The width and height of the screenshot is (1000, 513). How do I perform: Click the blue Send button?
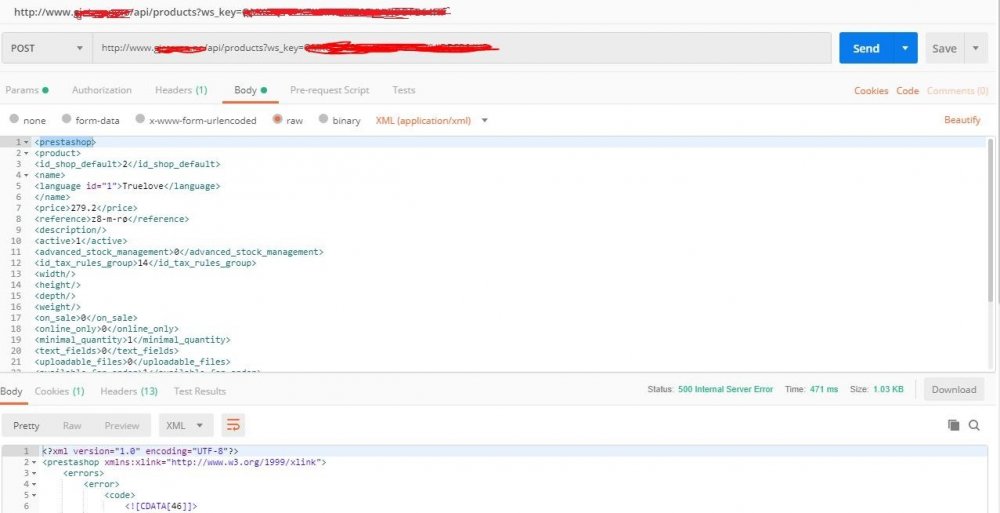coord(865,48)
